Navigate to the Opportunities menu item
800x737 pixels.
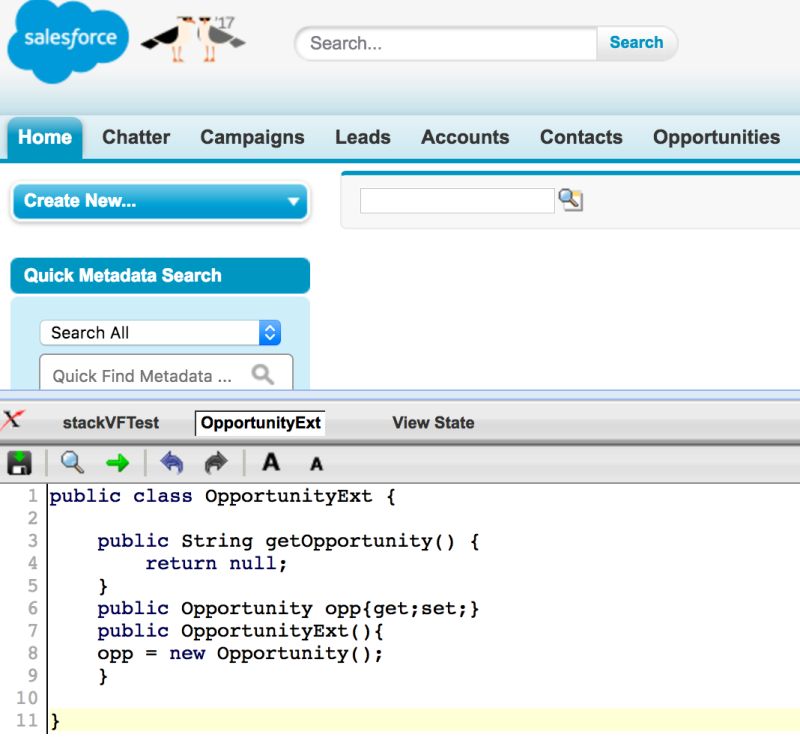point(716,137)
